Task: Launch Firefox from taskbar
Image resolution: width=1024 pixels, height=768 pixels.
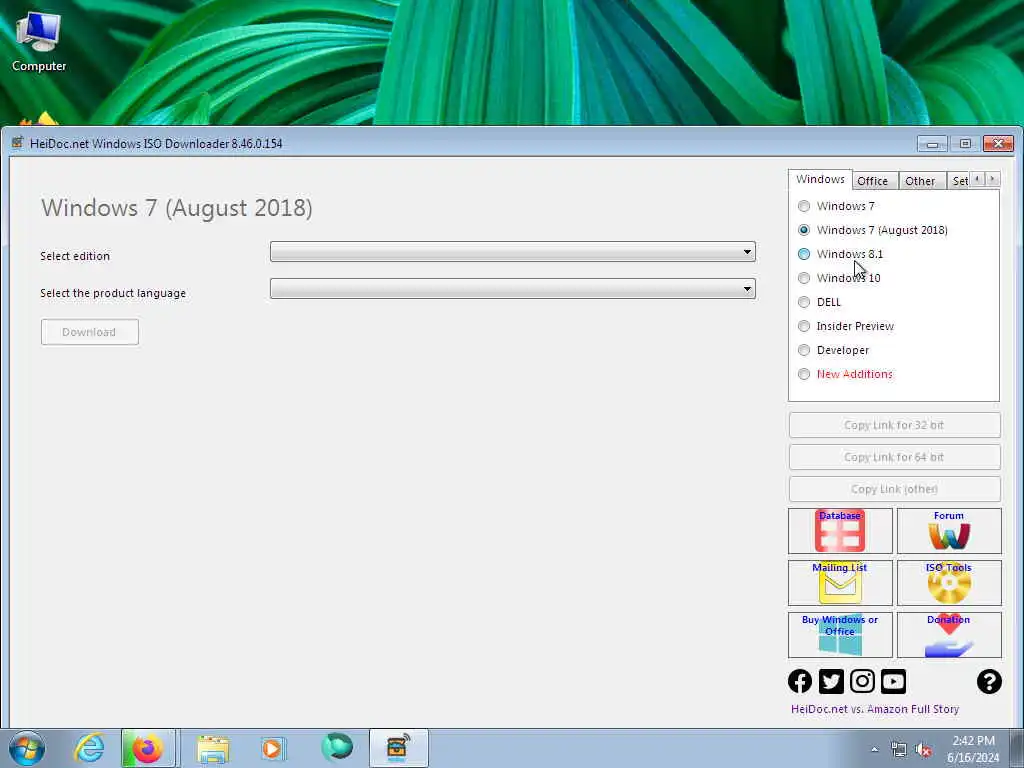Action: pyautogui.click(x=148, y=748)
